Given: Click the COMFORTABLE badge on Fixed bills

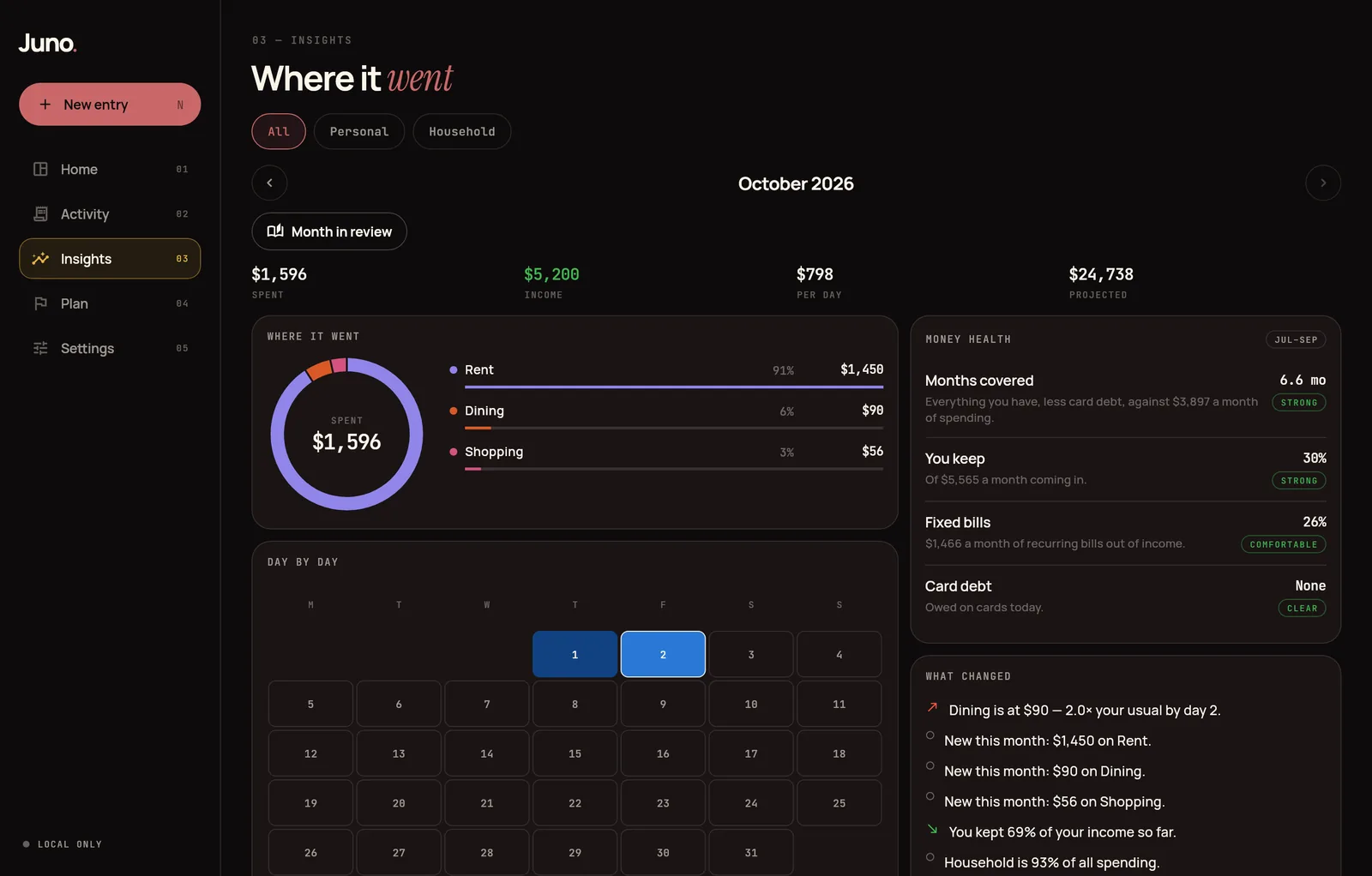Looking at the screenshot, I should tap(1283, 544).
